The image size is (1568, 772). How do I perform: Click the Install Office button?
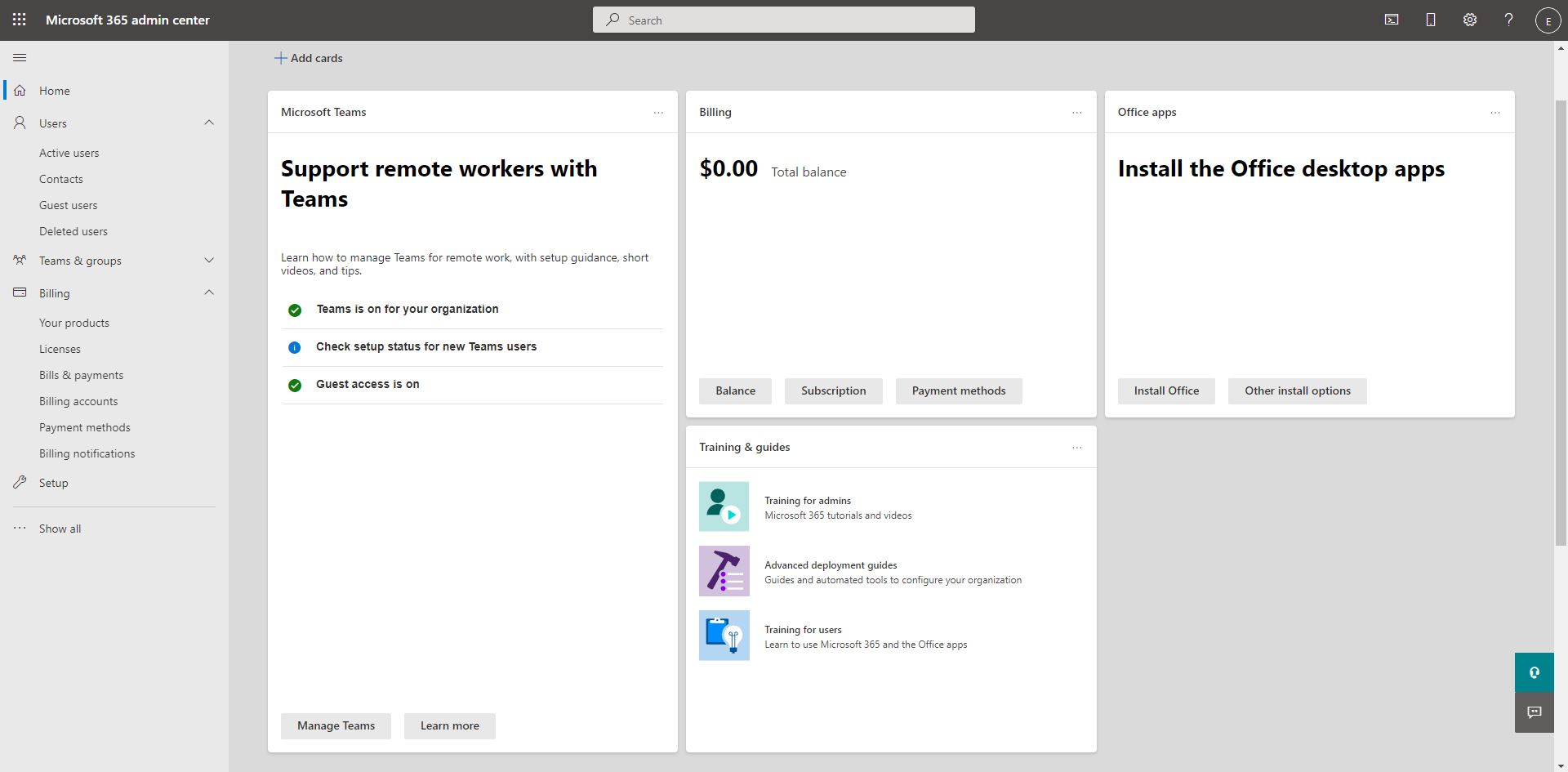point(1165,390)
